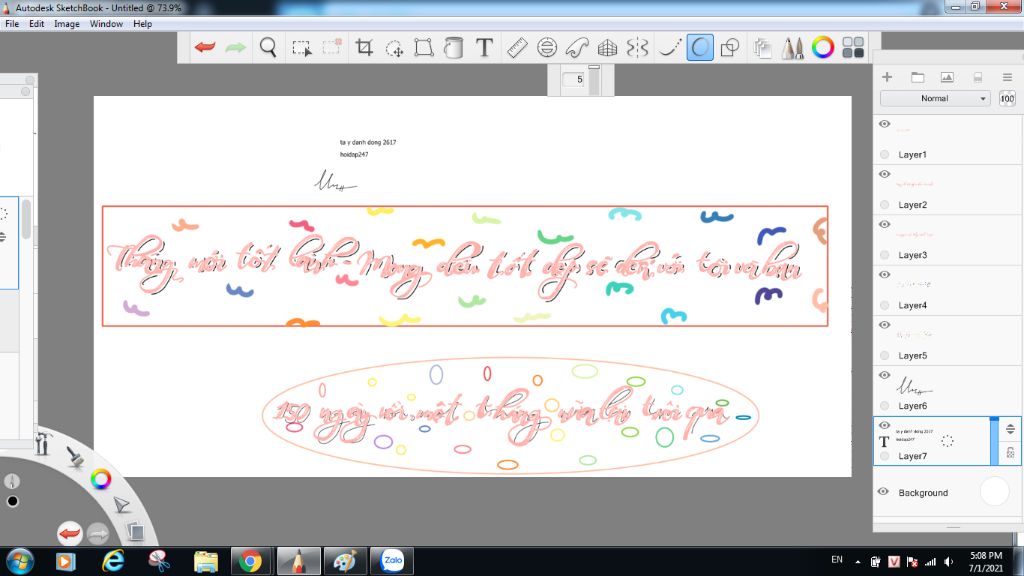Open Internet Explorer from the taskbar
The width and height of the screenshot is (1024, 576).
pos(113,561)
